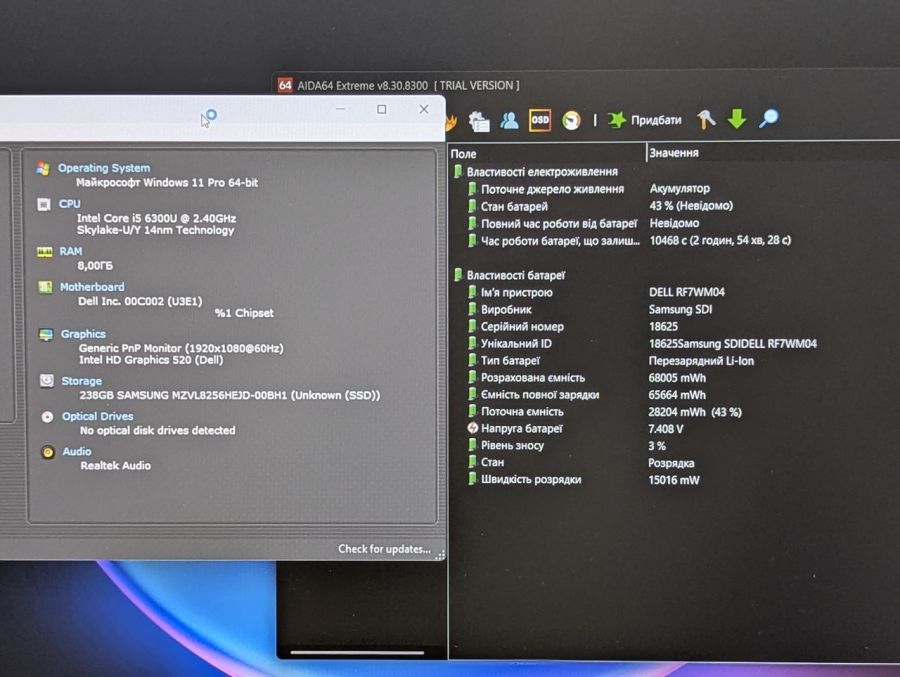
Task: Click the Check for updates... link
Action: [x=384, y=549]
